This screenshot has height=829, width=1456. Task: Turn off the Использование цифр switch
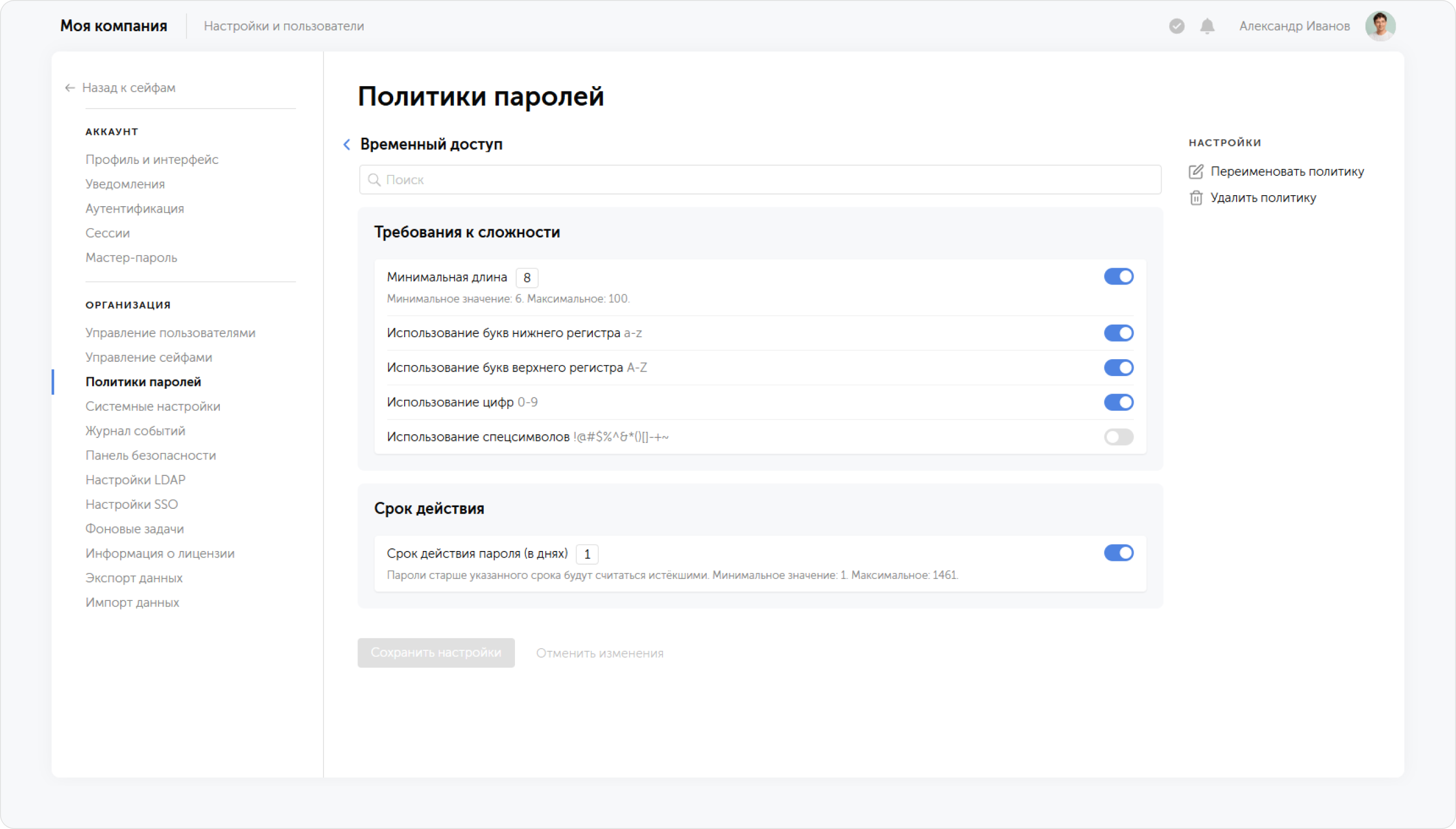[x=1118, y=402]
